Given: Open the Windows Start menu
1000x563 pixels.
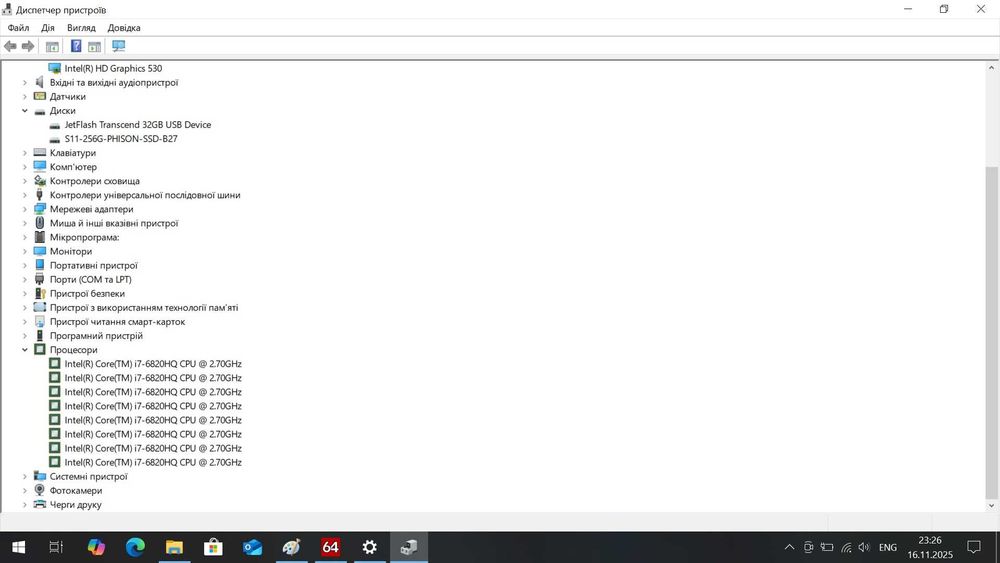Looking at the screenshot, I should click(x=18, y=547).
